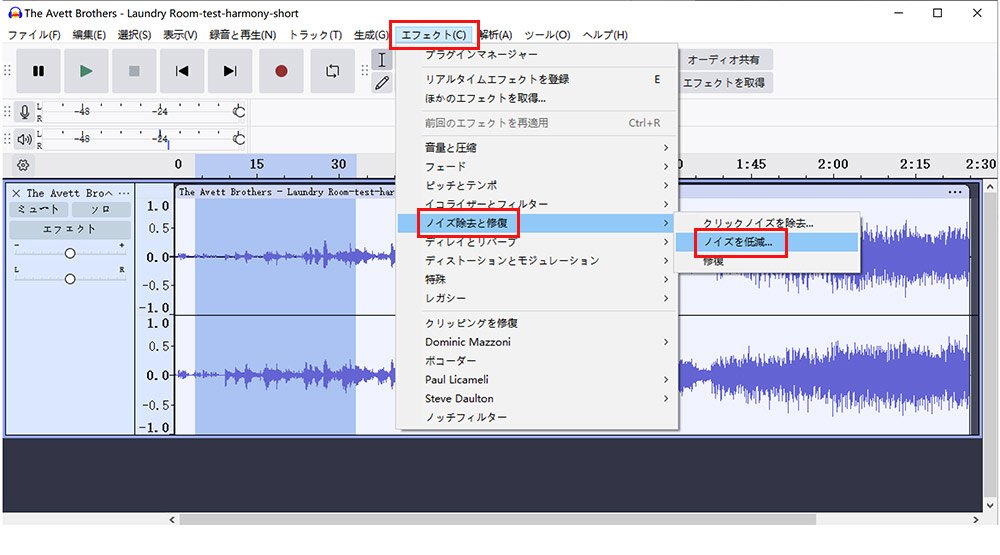The image size is (1000, 555).
Task: Expand the レガシー submenu
Action: (x=536, y=298)
